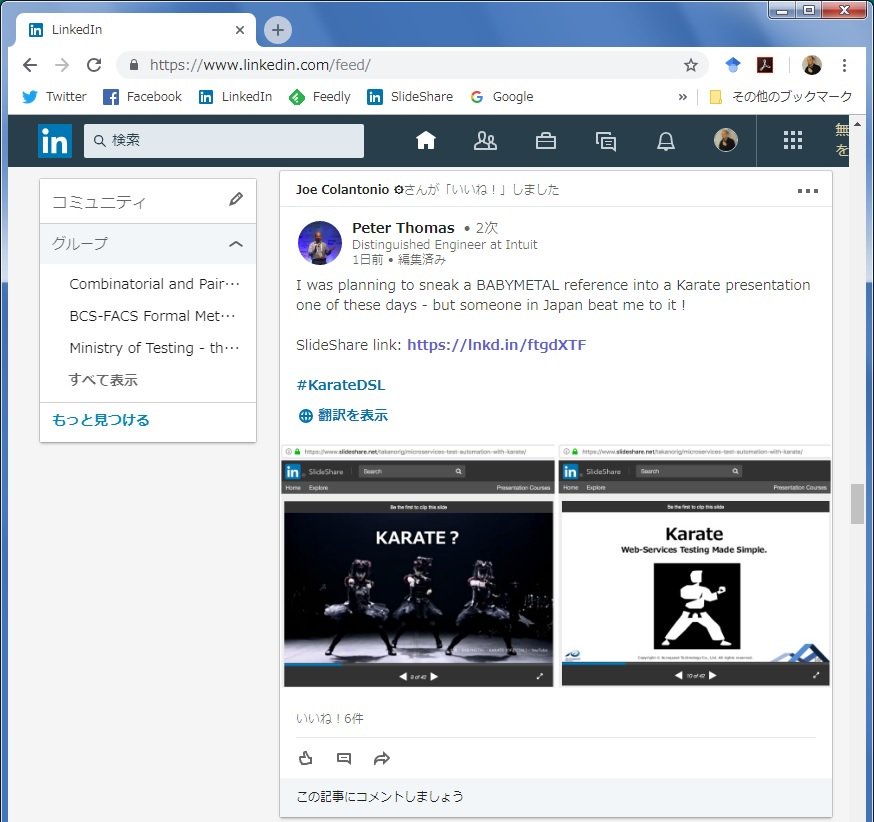
Task: Open BCS-FACS Formal Met… group
Action: pyautogui.click(x=152, y=316)
